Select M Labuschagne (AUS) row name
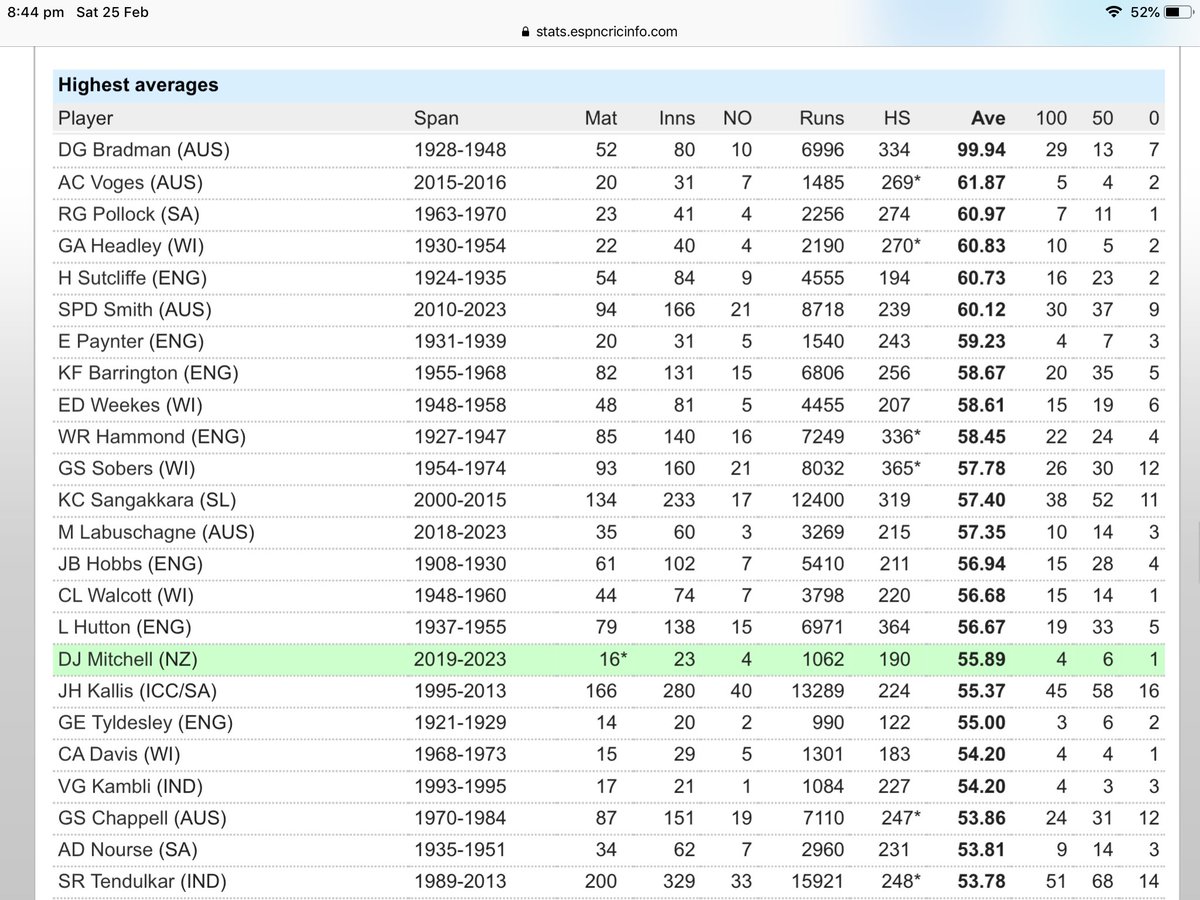Viewport: 1200px width, 900px height. [156, 532]
